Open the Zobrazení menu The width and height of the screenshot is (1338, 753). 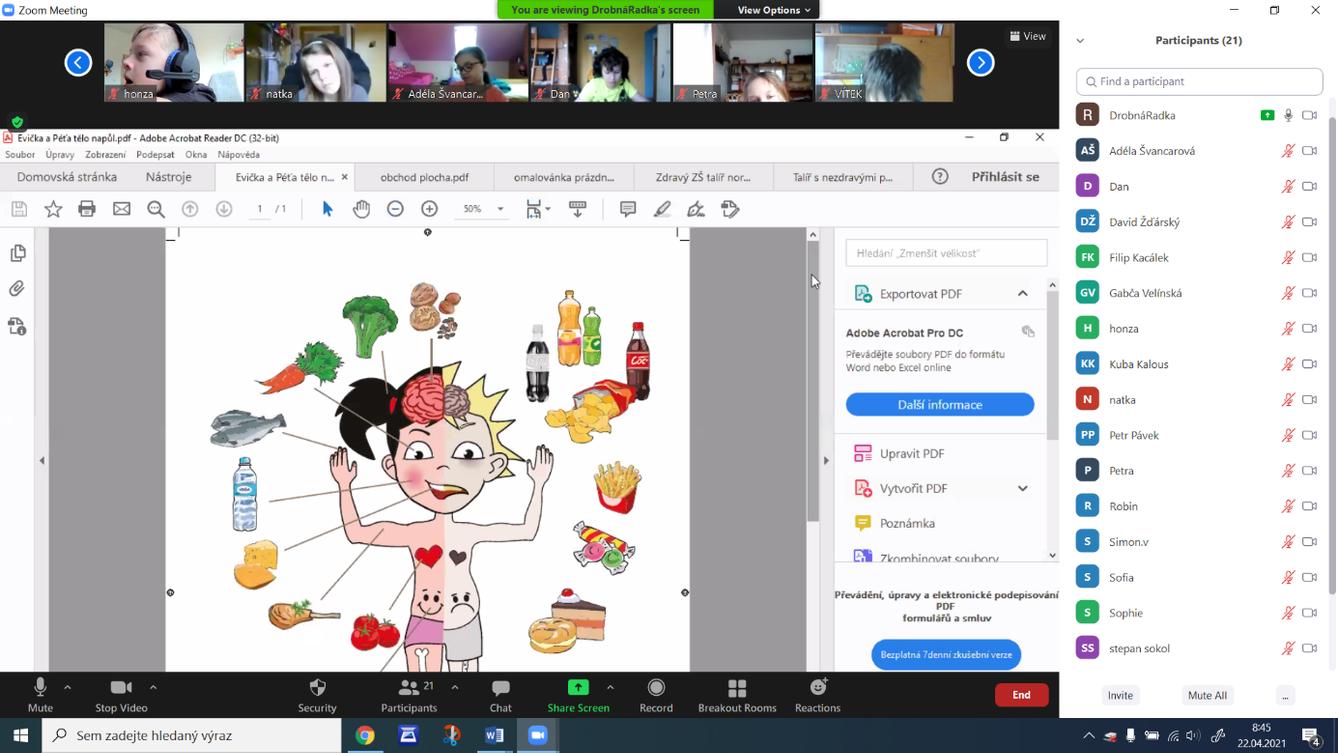[105, 155]
